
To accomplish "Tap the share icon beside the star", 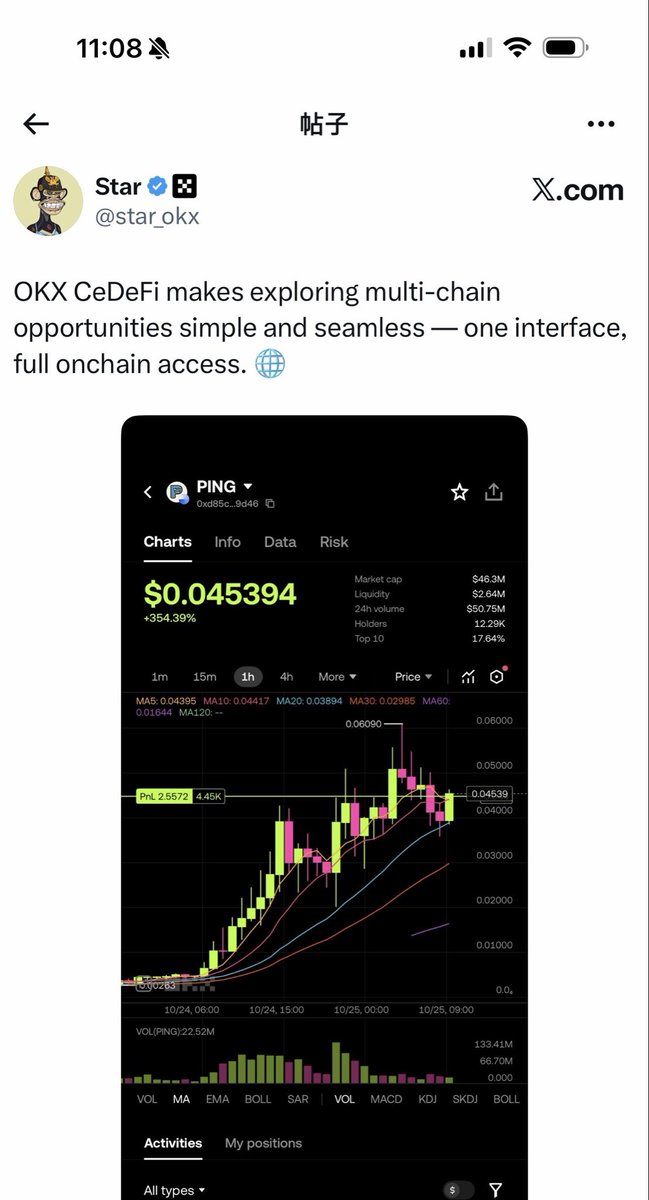I will [x=494, y=492].
